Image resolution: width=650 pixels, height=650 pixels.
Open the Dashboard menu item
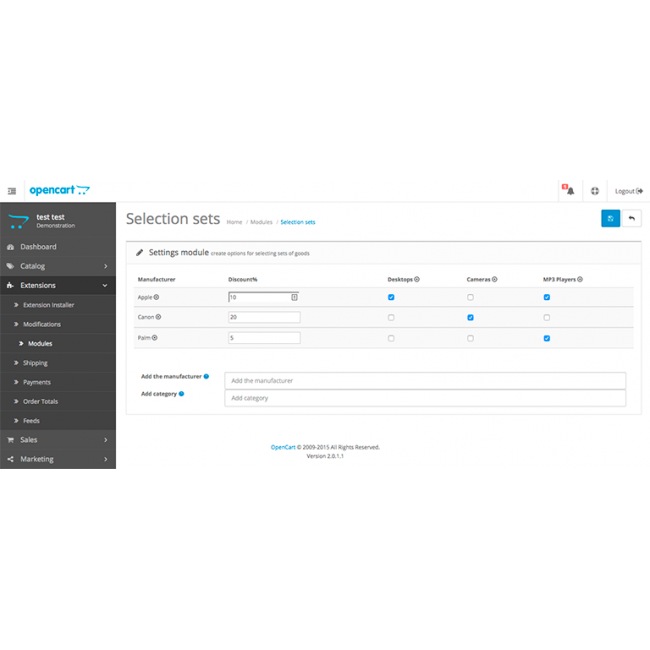[38, 247]
